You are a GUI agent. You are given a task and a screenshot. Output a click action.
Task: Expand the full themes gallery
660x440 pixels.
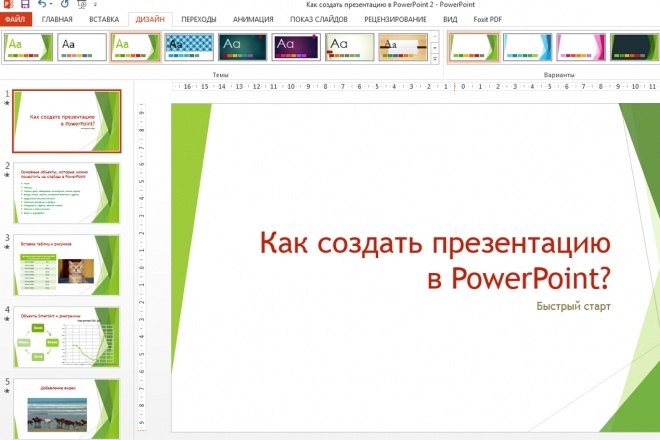(435, 59)
